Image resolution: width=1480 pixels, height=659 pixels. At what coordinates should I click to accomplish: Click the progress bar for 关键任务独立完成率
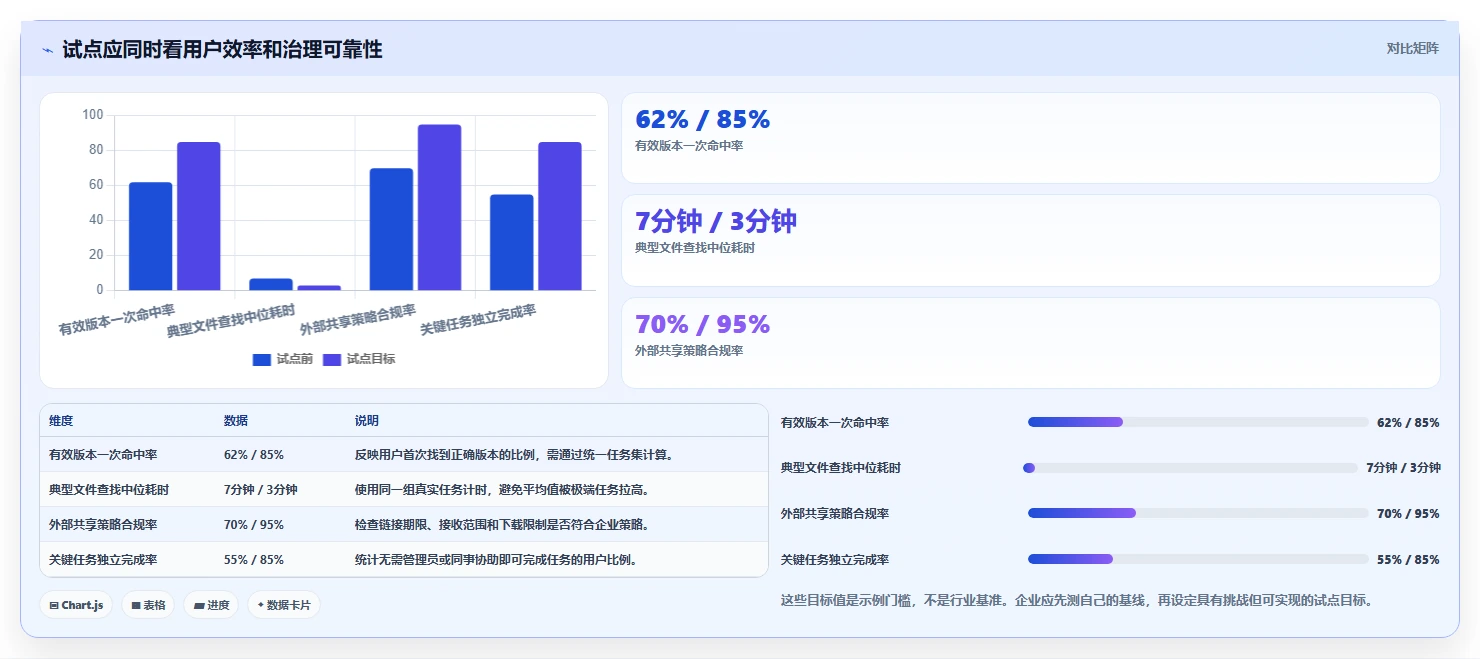tap(1198, 559)
